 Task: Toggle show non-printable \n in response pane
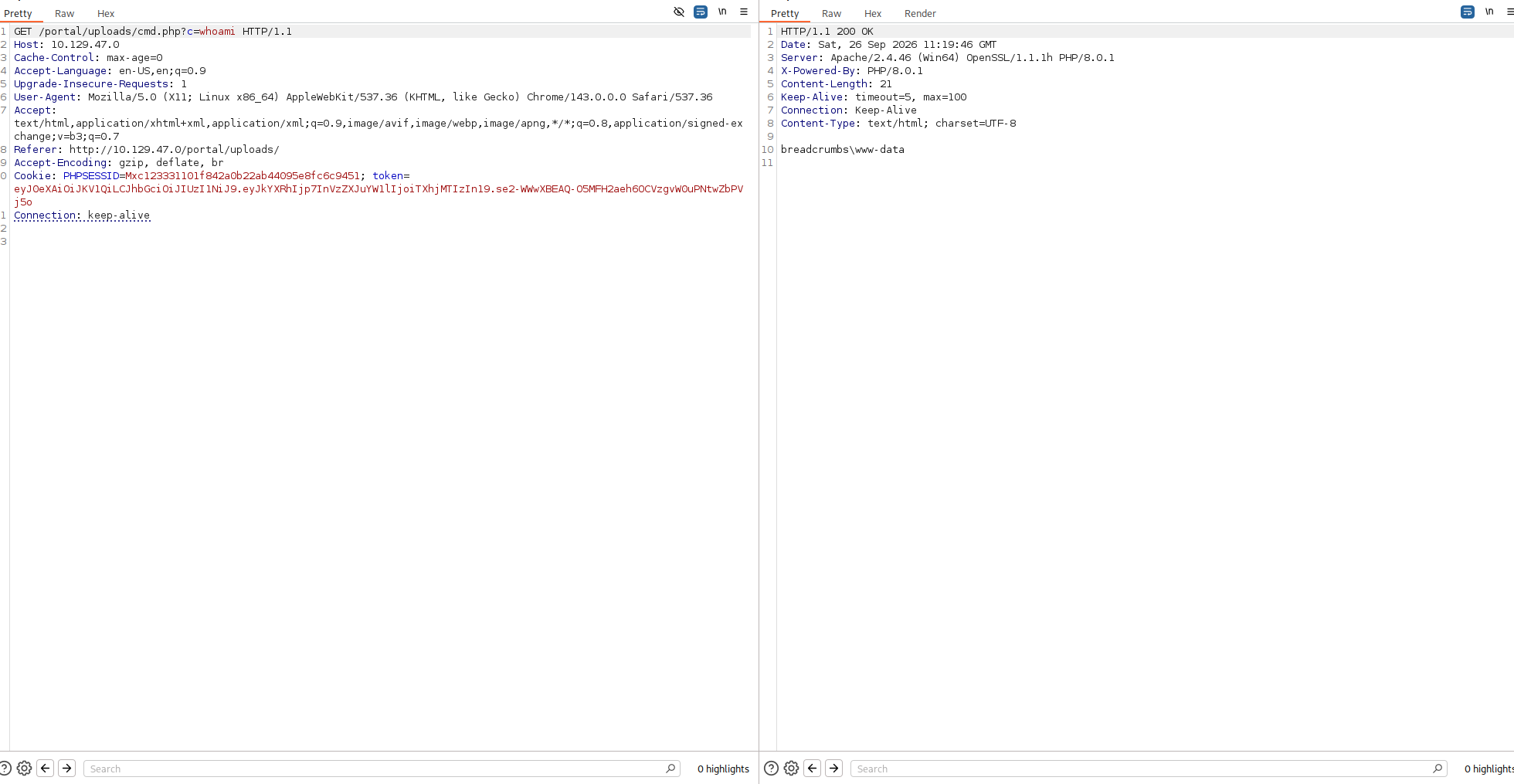coord(1489,12)
